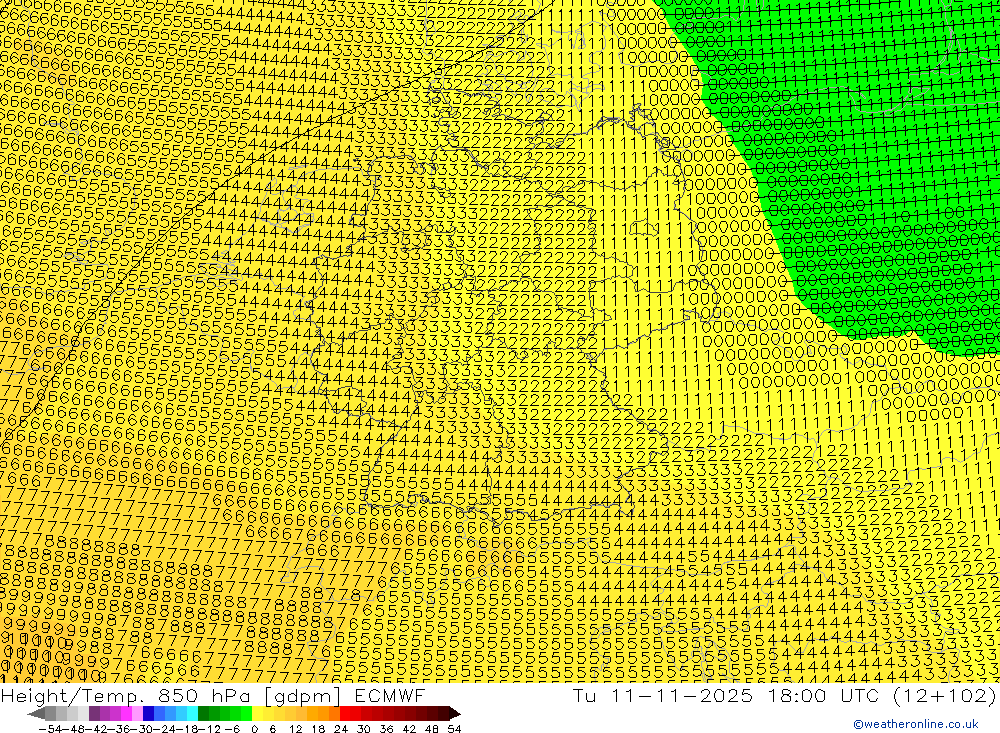
Task: Click the '24' legend value under red
Action: 341,729
